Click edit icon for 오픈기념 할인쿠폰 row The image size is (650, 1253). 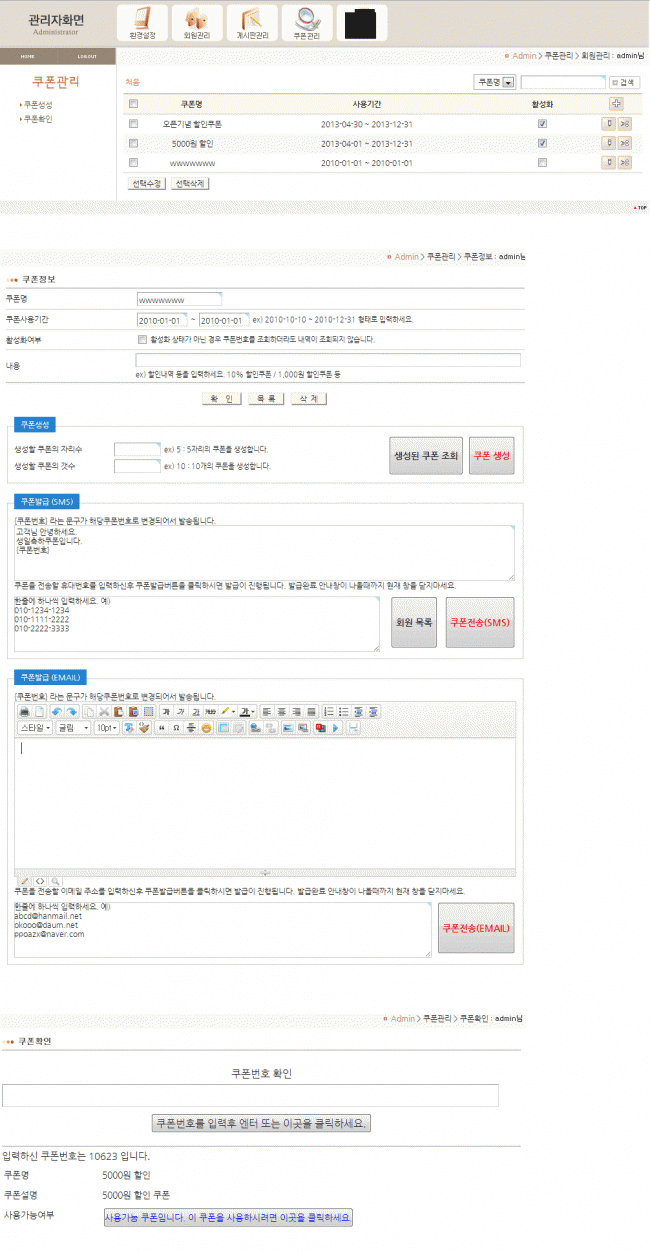(608, 124)
